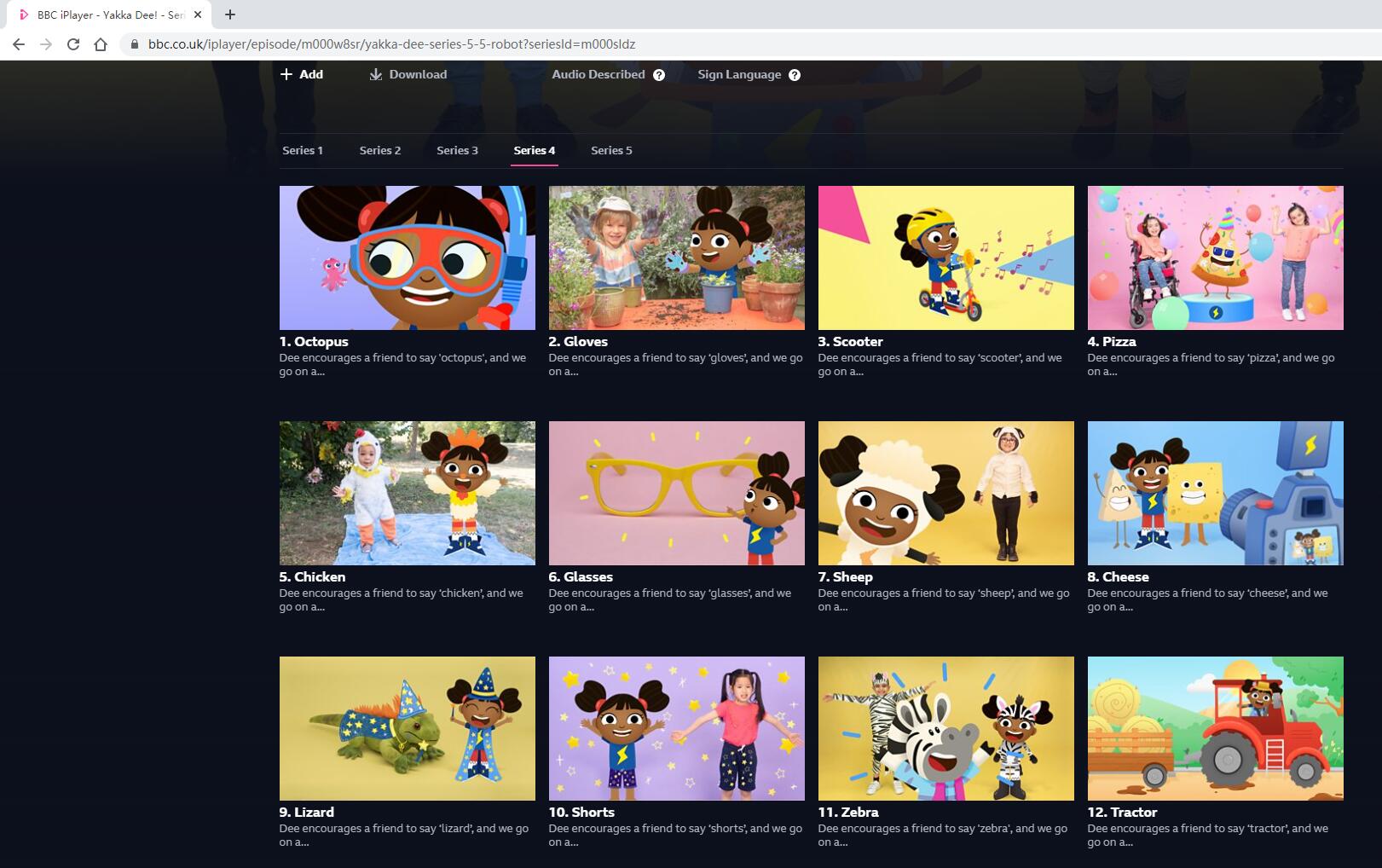This screenshot has width=1382, height=868.
Task: Open the Lizard episode thumbnail
Action: (408, 728)
